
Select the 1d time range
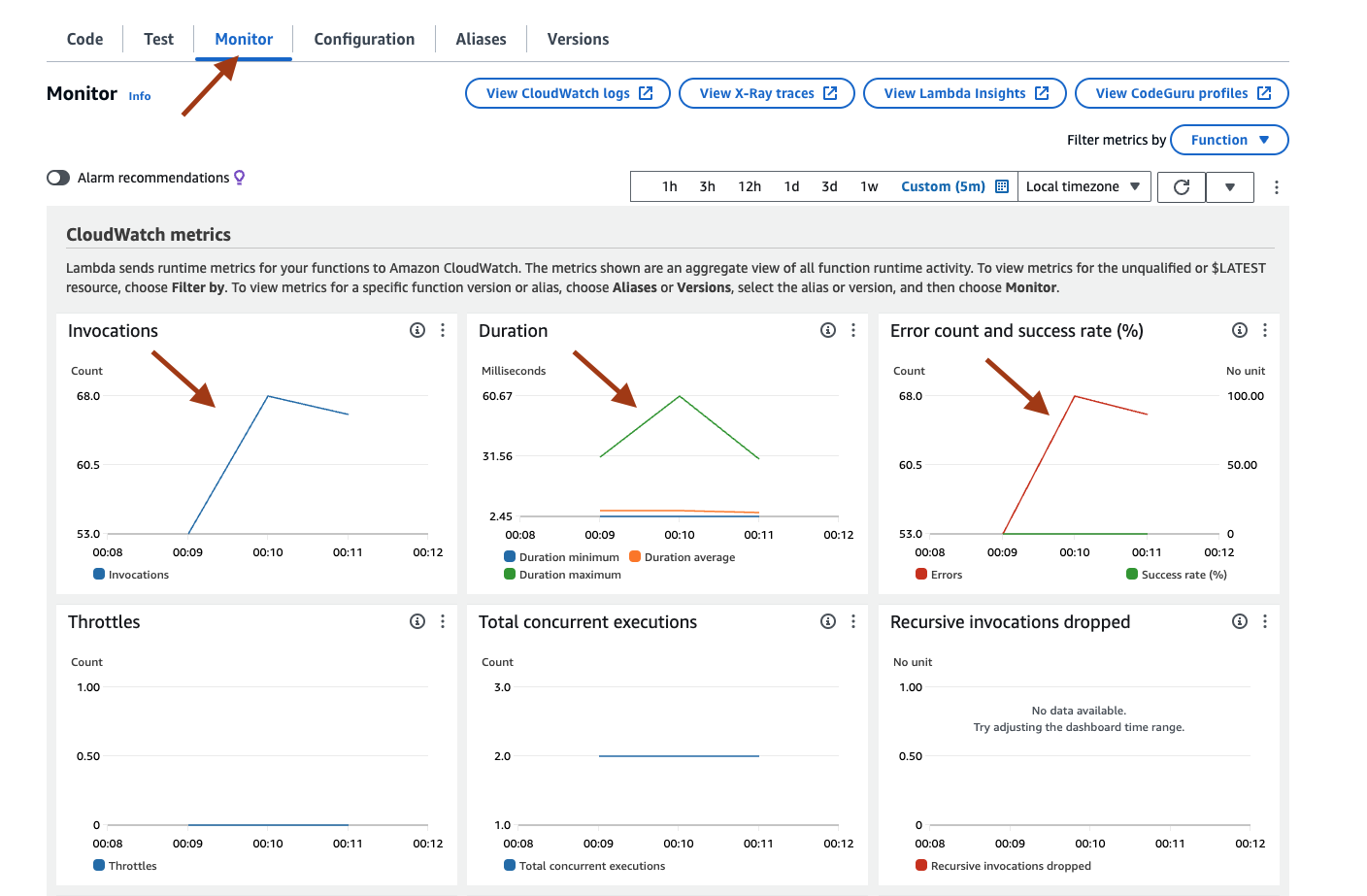[792, 186]
